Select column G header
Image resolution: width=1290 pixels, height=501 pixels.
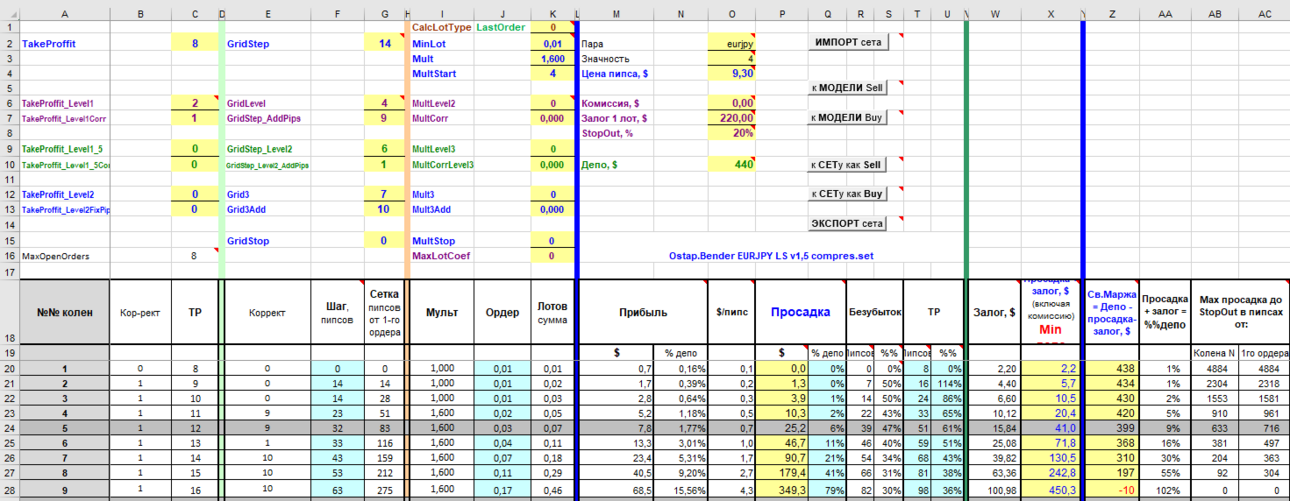384,14
